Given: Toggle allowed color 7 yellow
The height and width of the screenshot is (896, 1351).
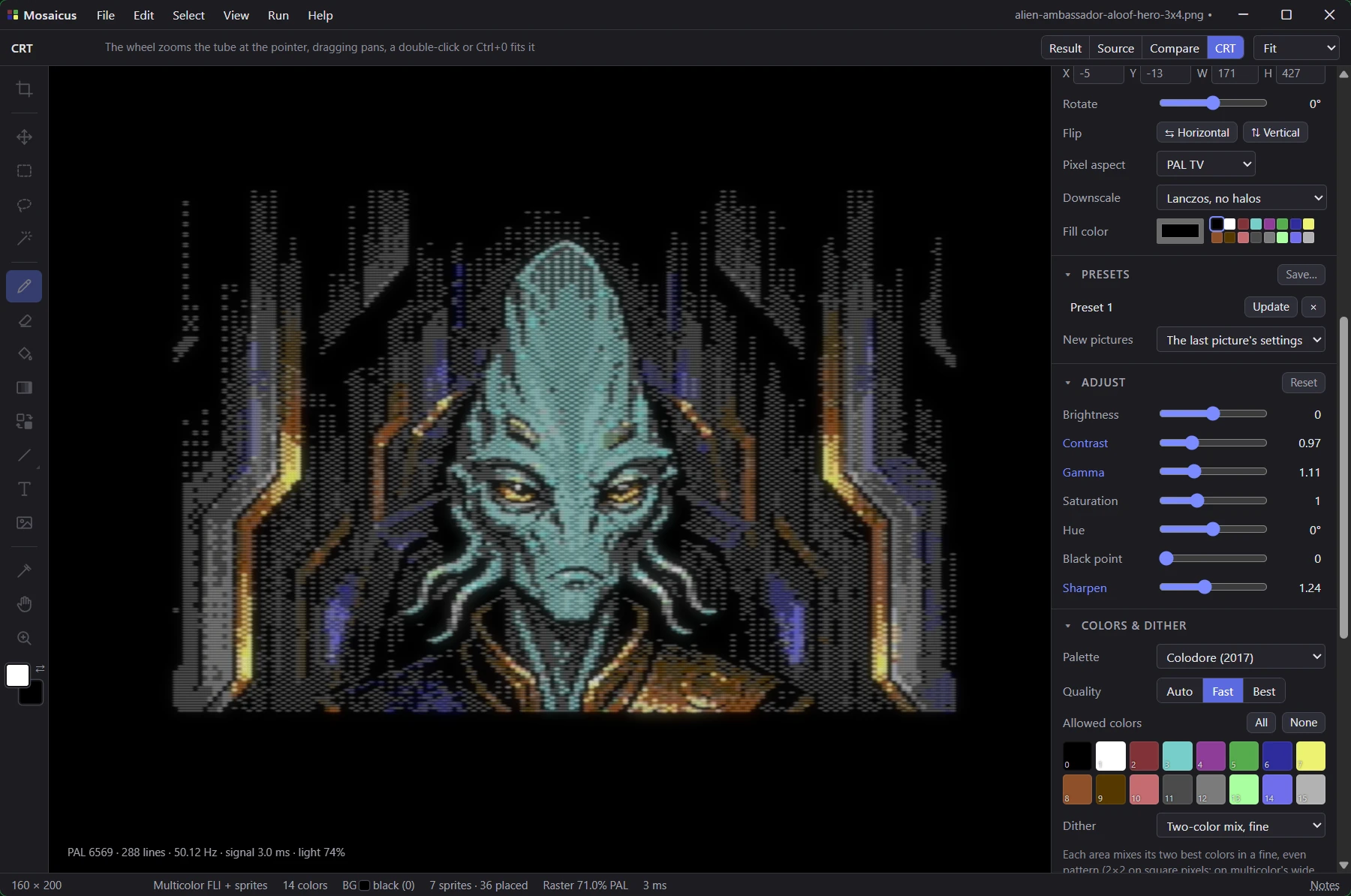Looking at the screenshot, I should (1310, 756).
